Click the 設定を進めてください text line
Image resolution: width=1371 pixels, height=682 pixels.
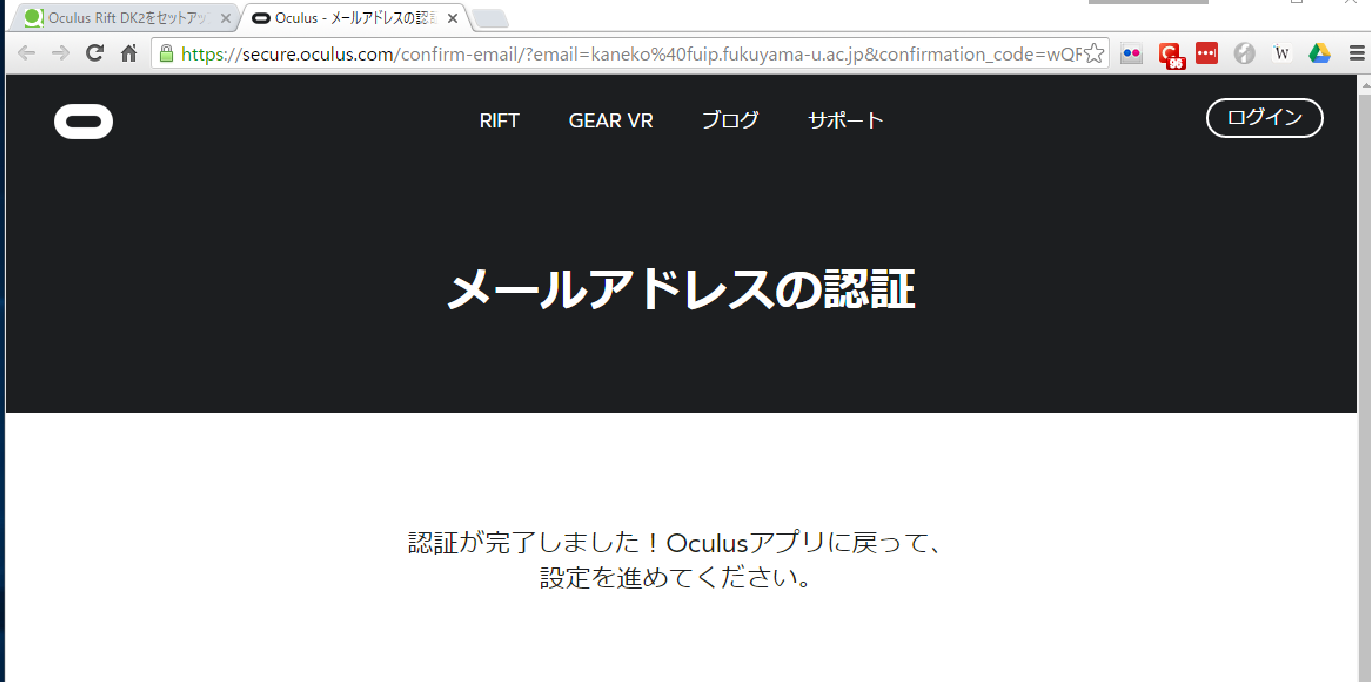[677, 578]
